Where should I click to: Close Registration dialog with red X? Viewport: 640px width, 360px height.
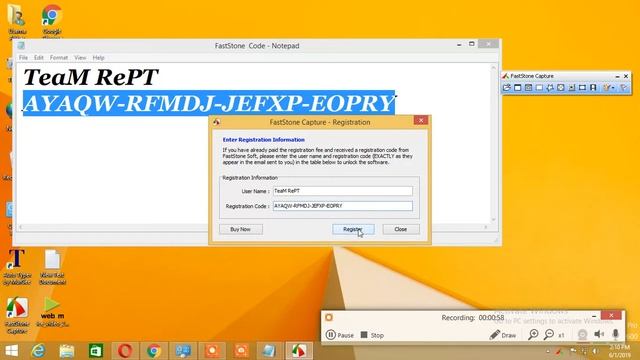[421, 120]
